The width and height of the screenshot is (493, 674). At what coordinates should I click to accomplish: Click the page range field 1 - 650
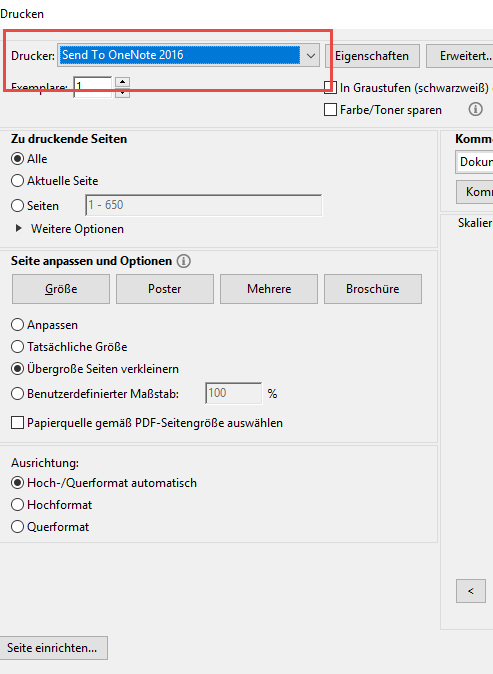(x=203, y=205)
